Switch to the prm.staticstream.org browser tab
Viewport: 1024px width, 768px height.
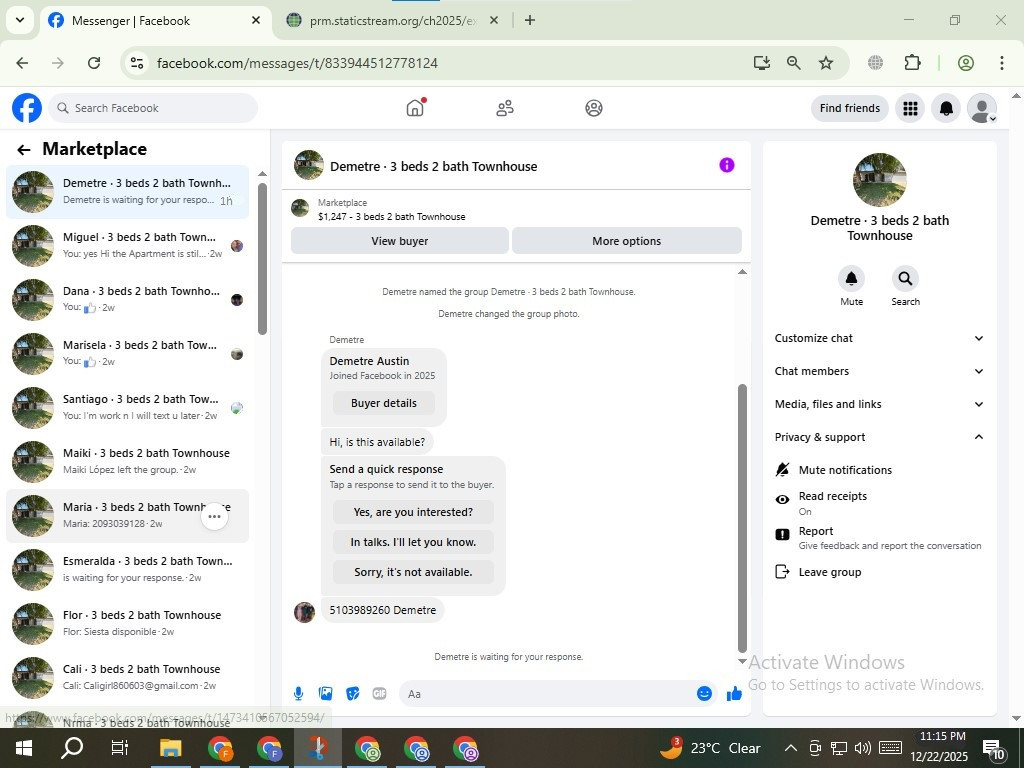[x=393, y=20]
